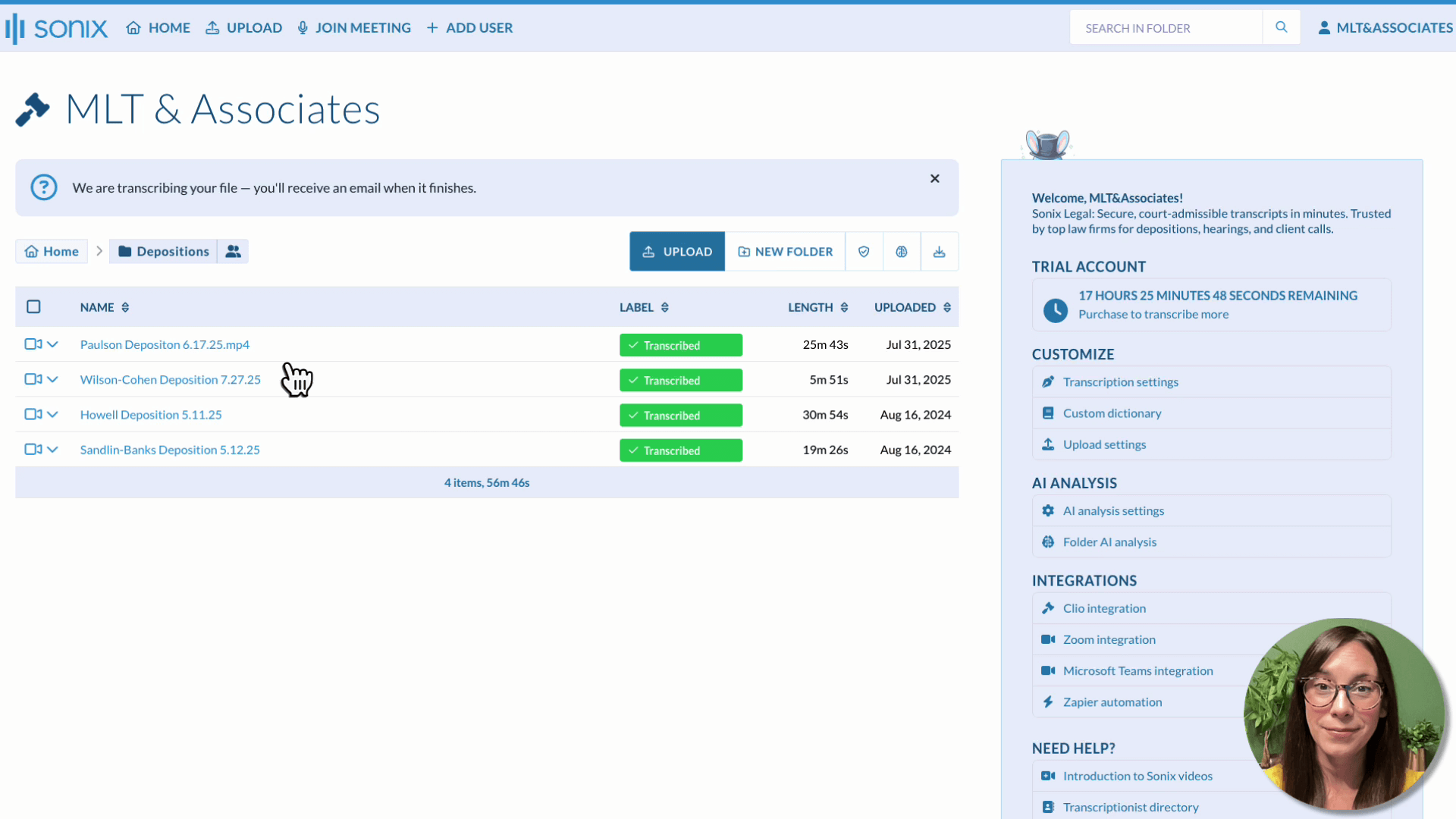This screenshot has height=819, width=1456.
Task: Click the Search in Folder field
Action: coord(1166,28)
